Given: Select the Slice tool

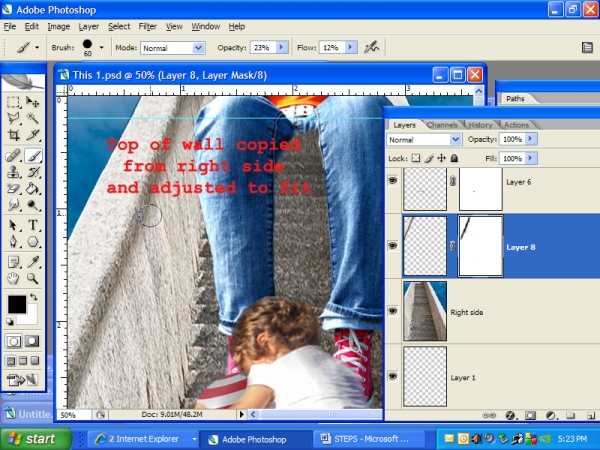Looking at the screenshot, I should (33, 135).
